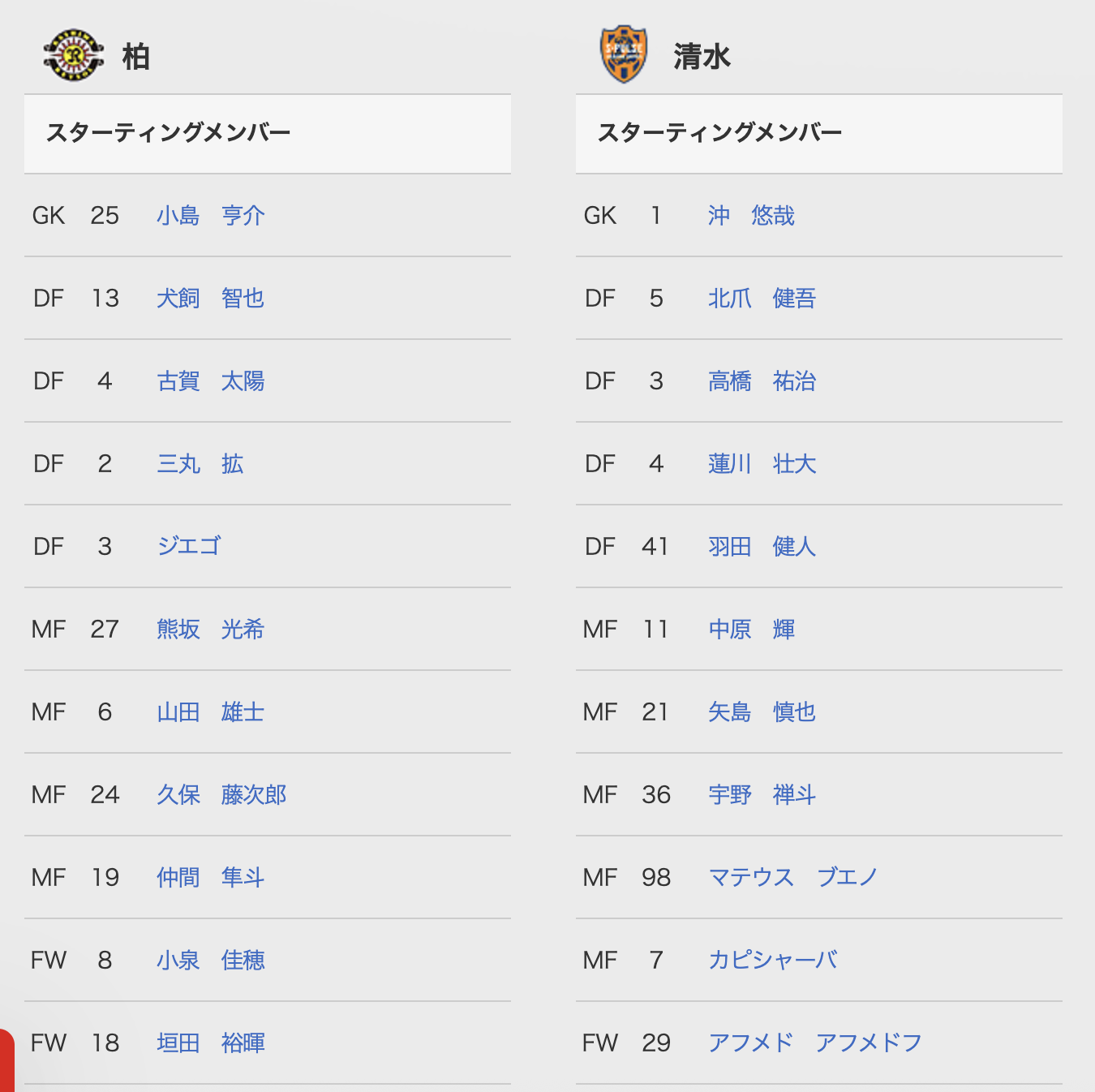Select 小泉 佳穂 forward link
The height and width of the screenshot is (1092, 1095).
coord(211,961)
